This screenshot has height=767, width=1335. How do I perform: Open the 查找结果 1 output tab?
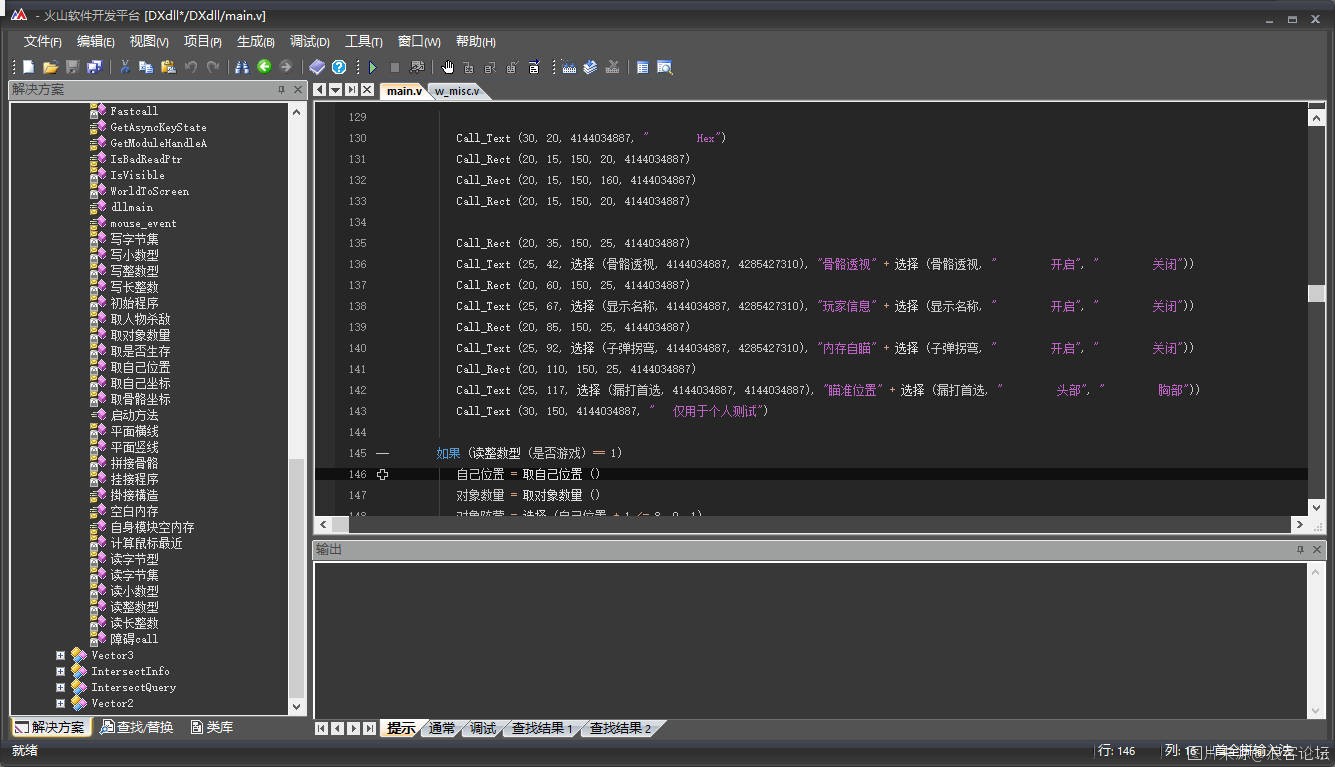[542, 728]
